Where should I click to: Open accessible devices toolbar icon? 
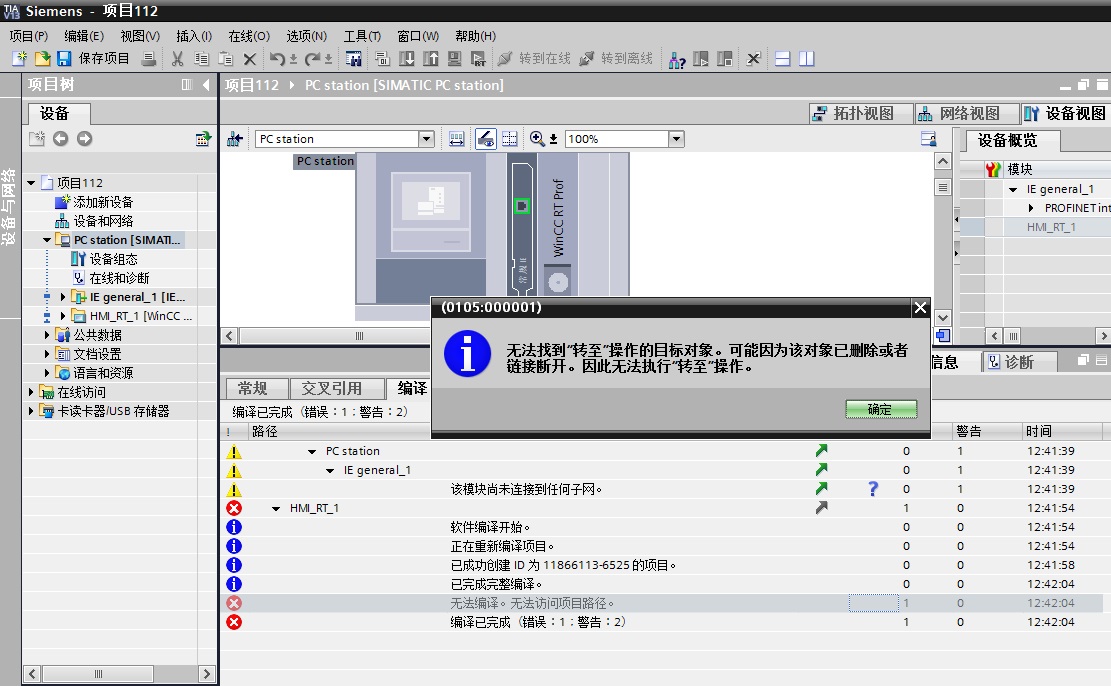click(x=677, y=60)
